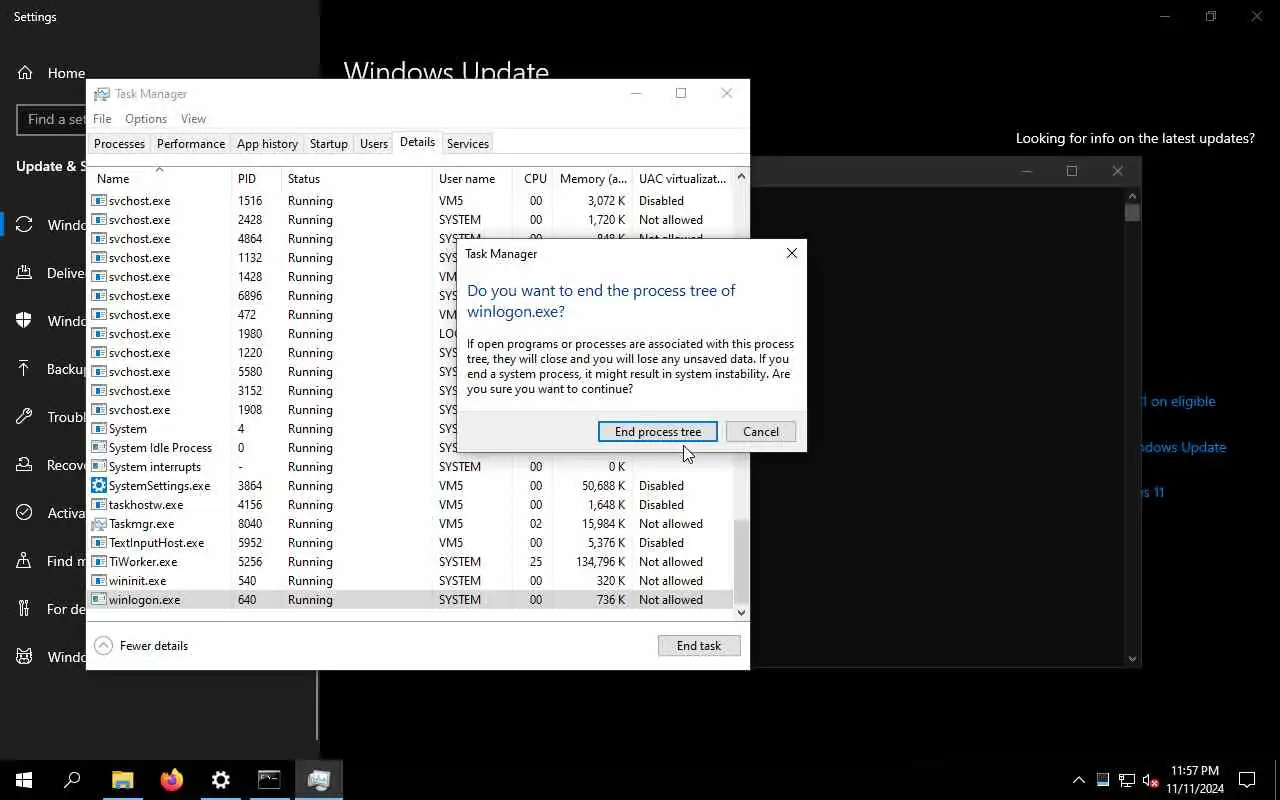Sort by PID column header

[256, 179]
